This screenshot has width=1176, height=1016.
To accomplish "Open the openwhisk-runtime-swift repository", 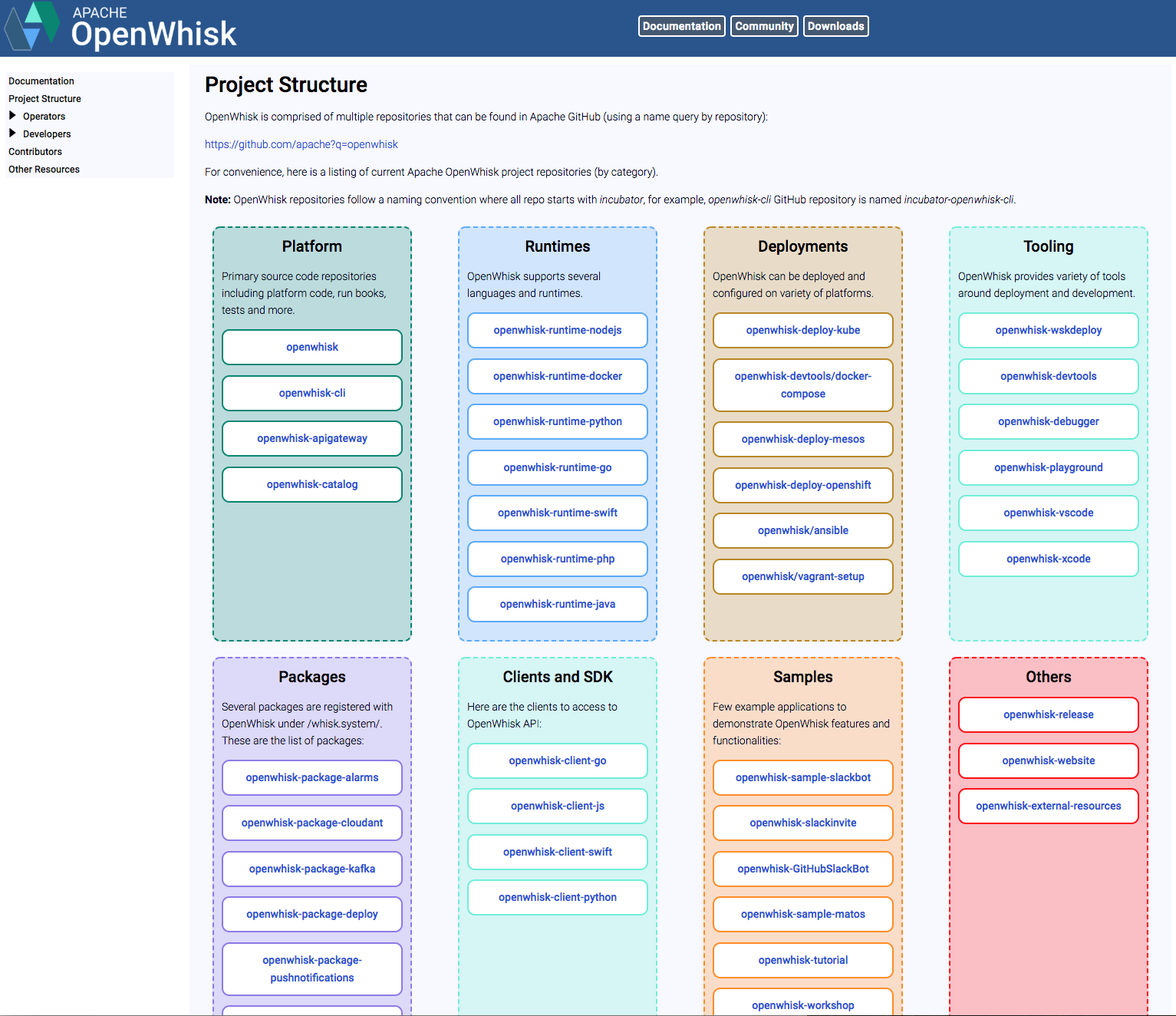I will (x=558, y=513).
